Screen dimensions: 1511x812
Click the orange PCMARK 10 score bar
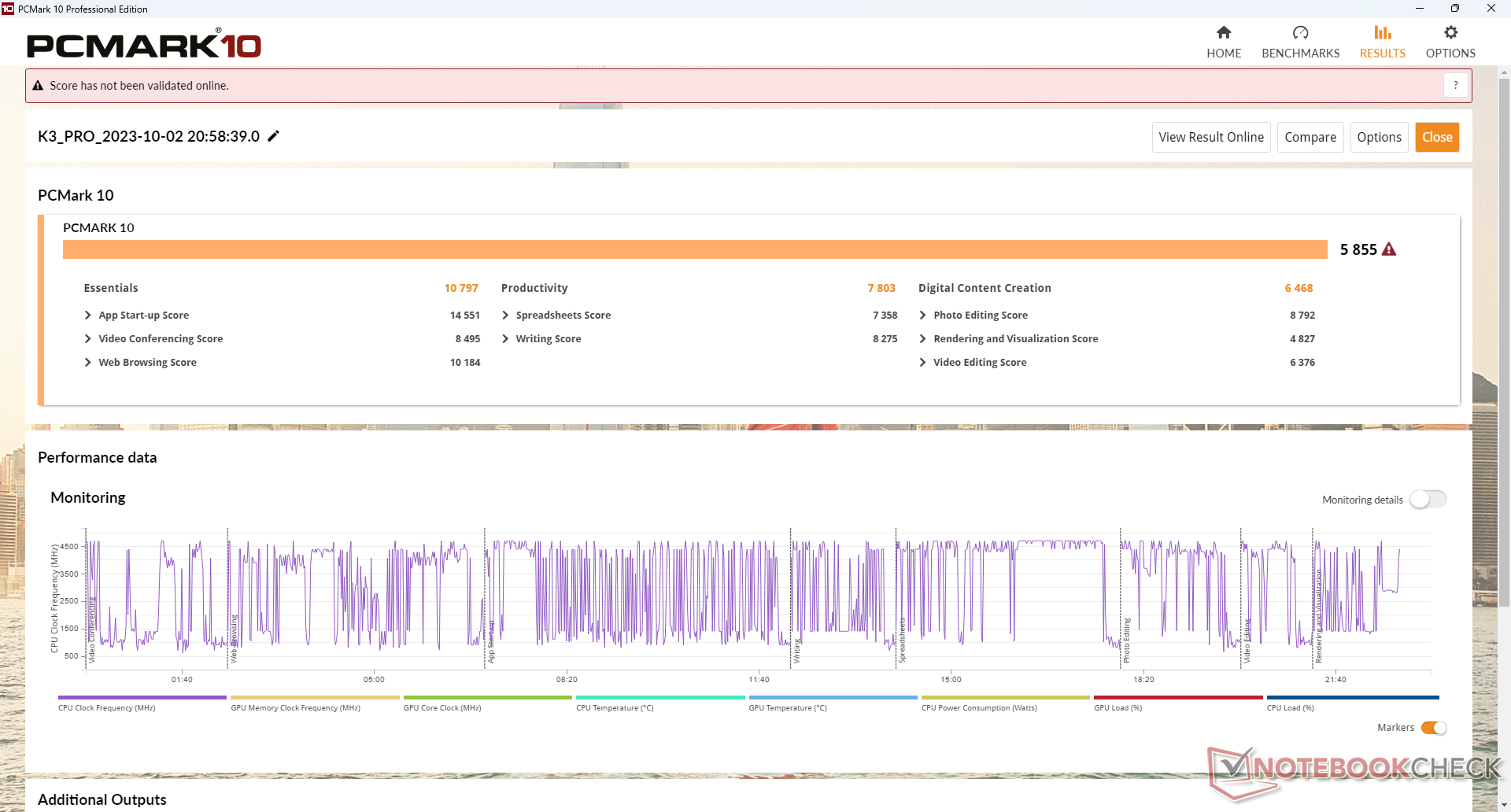point(695,249)
